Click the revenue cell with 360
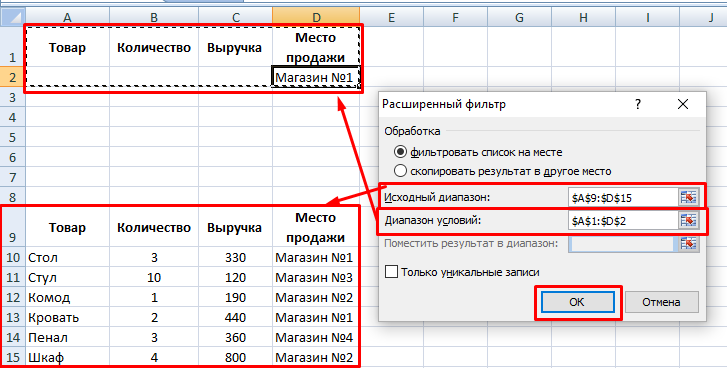The height and width of the screenshot is (368, 727). click(x=236, y=338)
